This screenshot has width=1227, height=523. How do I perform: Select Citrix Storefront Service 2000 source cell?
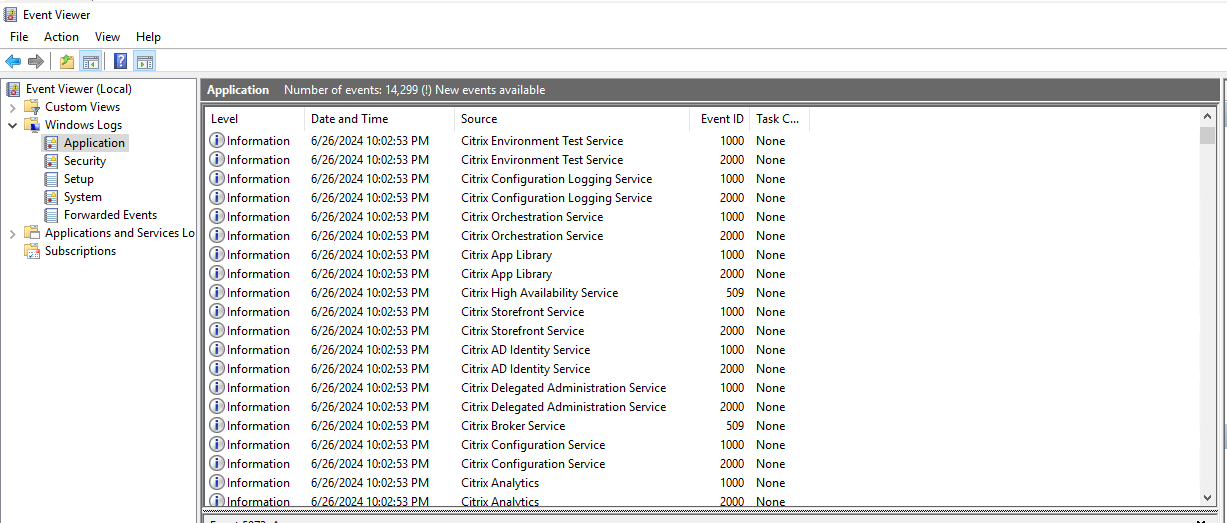click(x=522, y=331)
